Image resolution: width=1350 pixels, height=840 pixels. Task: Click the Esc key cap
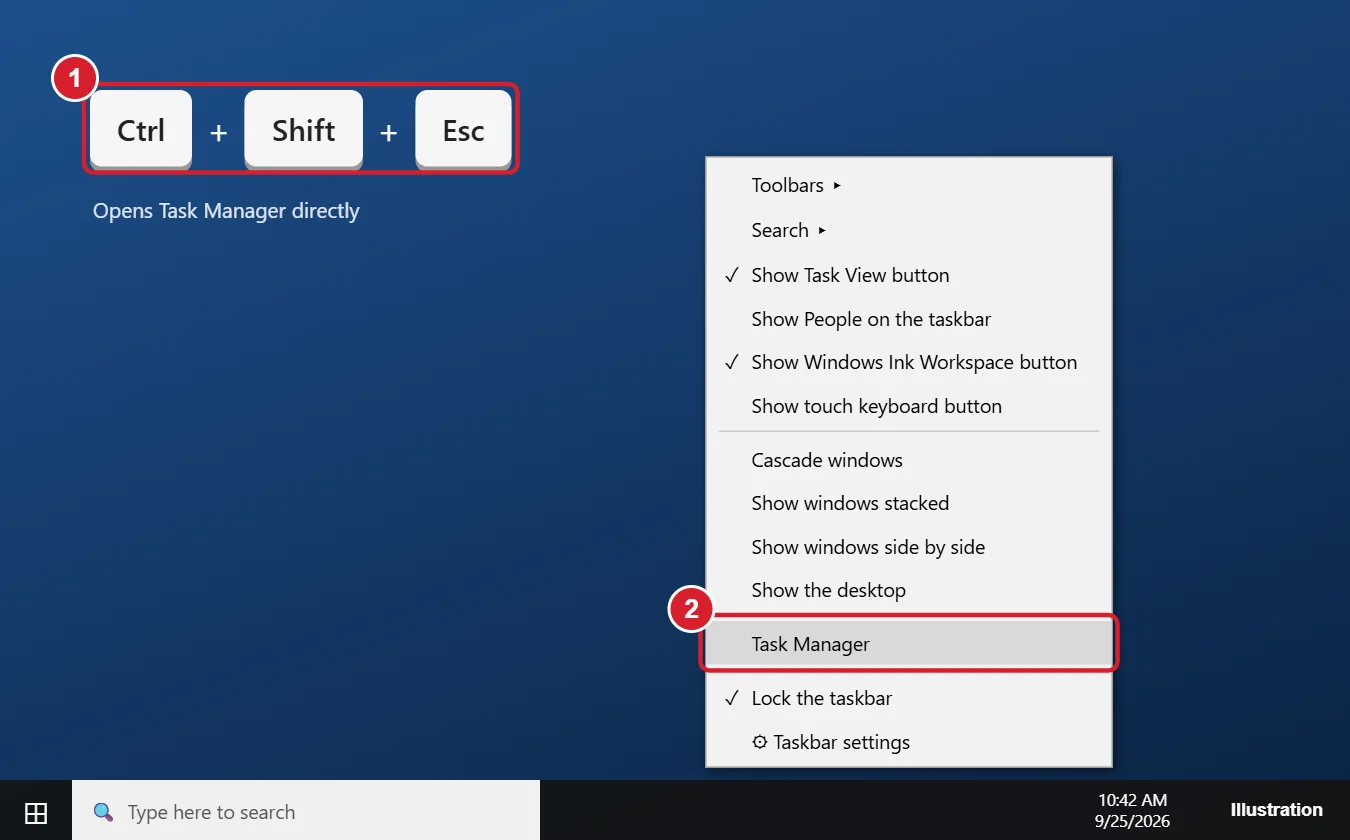(464, 130)
